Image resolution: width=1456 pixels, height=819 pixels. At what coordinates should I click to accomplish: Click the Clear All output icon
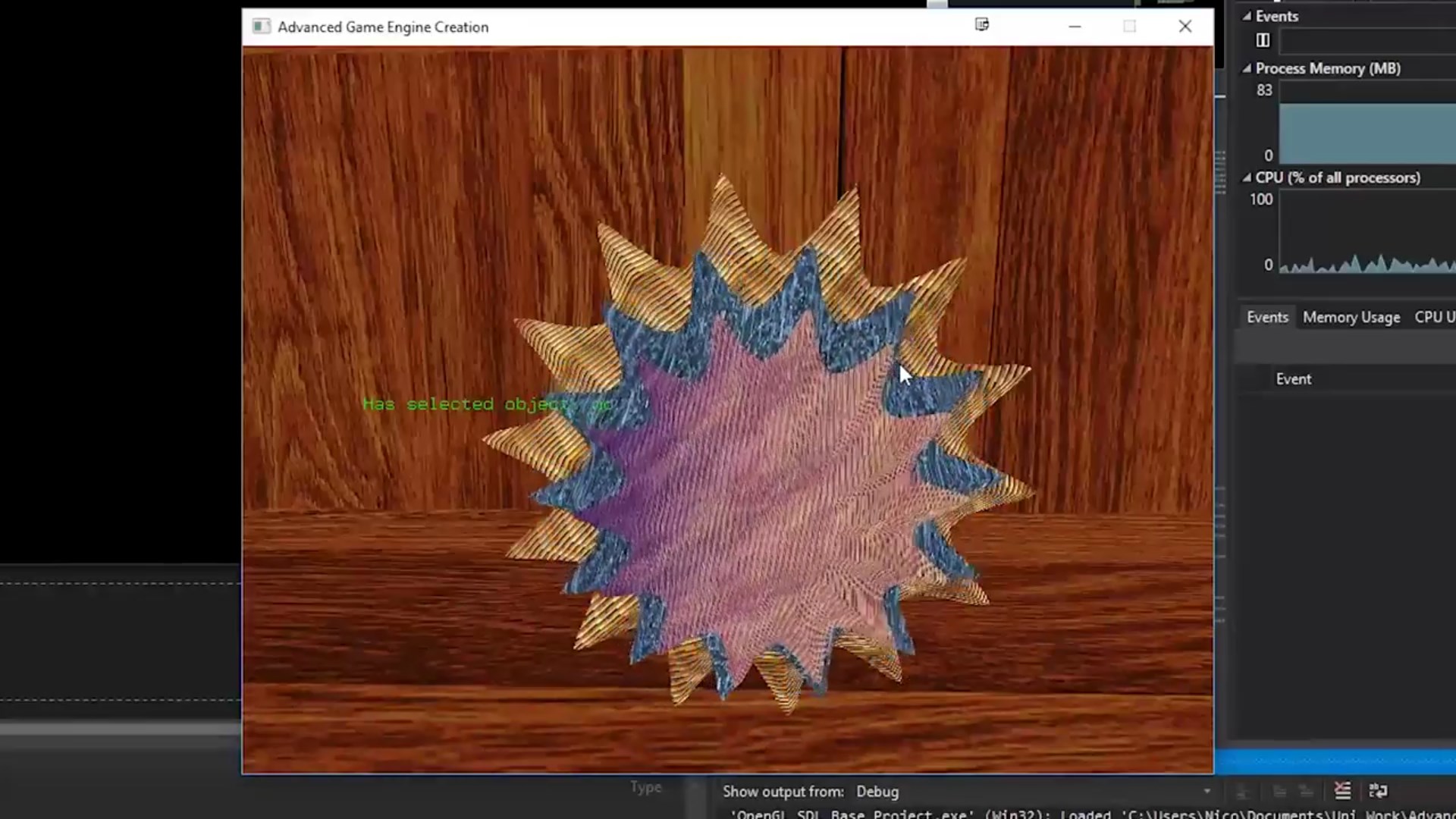point(1342,791)
